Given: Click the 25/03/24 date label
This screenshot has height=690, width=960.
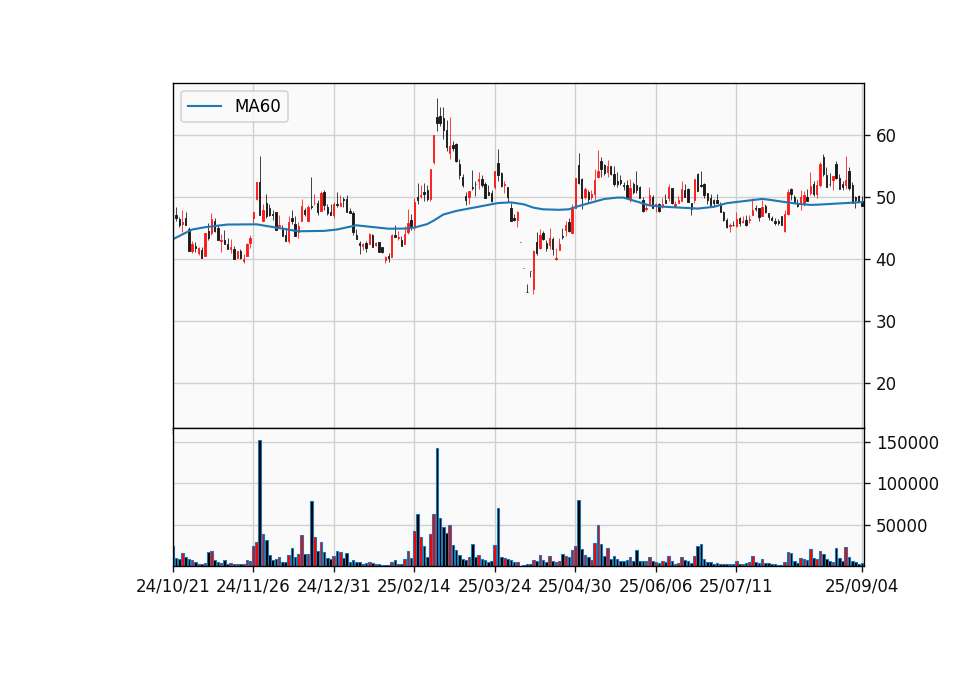Looking at the screenshot, I should [x=495, y=586].
